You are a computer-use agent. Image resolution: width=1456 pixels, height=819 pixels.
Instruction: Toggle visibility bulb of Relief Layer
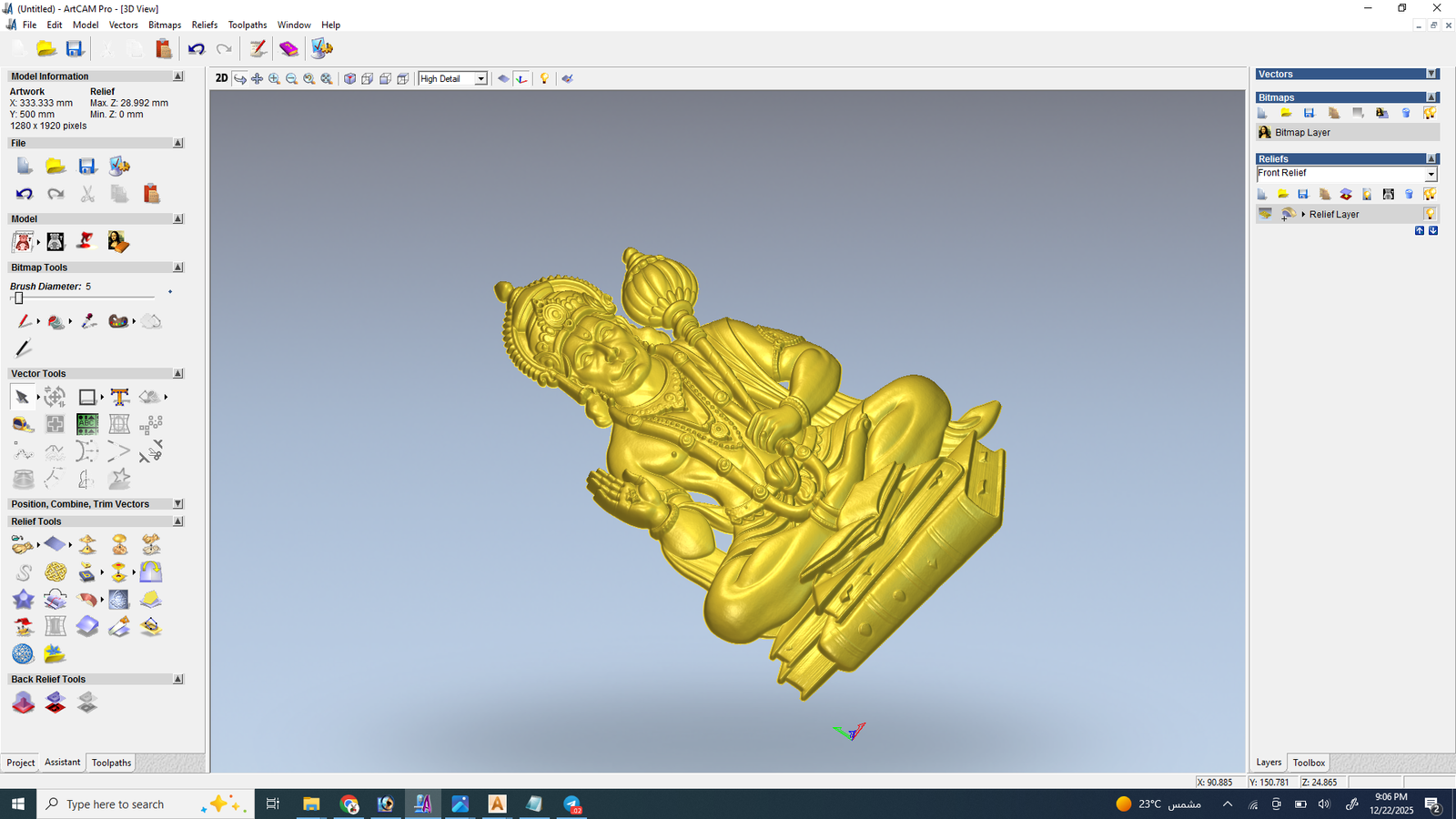coord(1430,214)
